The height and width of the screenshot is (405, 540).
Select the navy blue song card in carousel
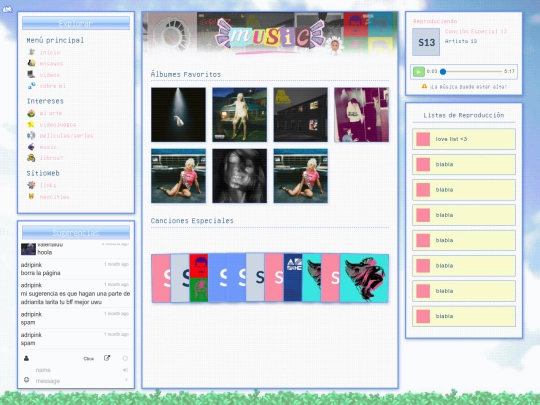click(x=293, y=278)
